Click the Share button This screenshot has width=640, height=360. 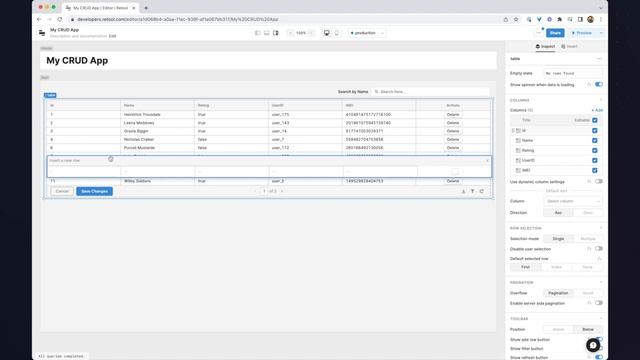coord(555,33)
